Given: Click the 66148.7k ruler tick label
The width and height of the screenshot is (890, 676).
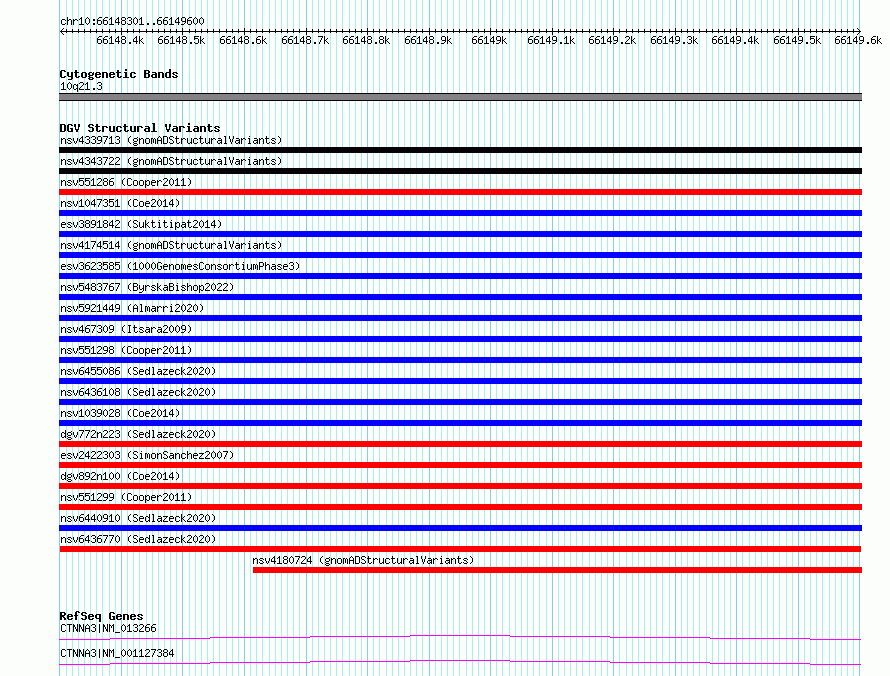Looking at the screenshot, I should pos(305,40).
